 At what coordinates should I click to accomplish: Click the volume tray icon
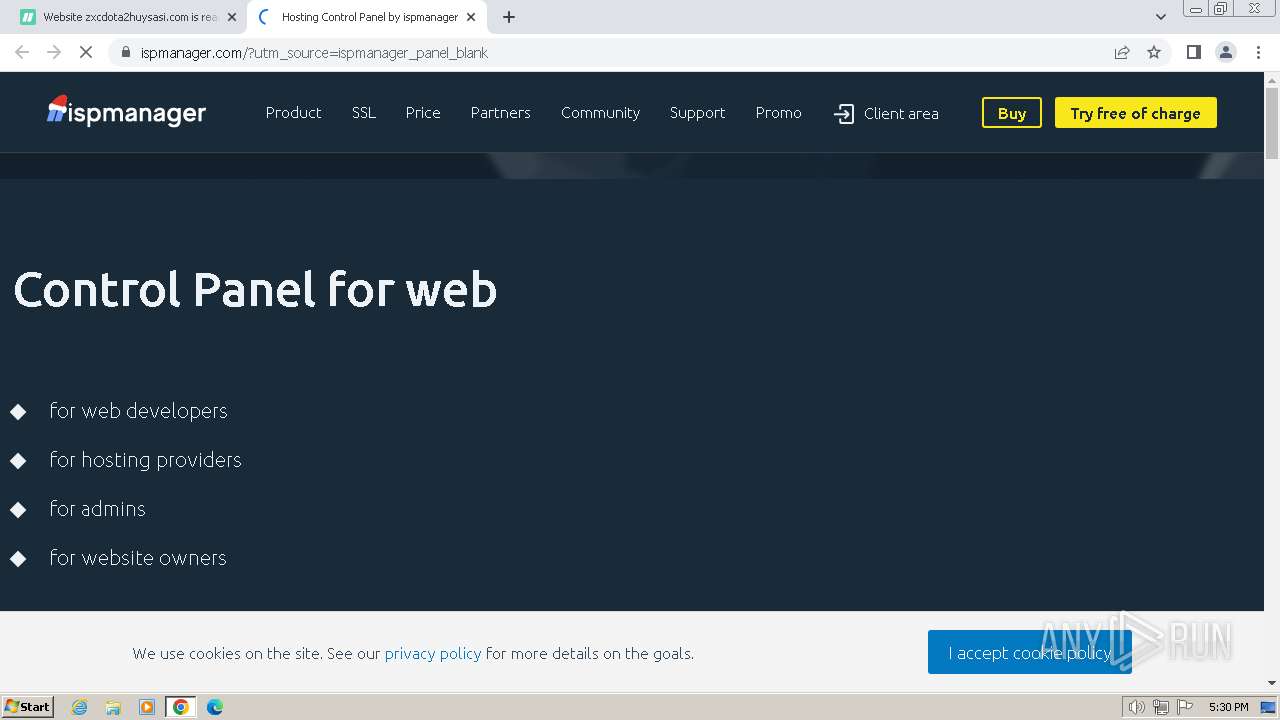(1136, 707)
